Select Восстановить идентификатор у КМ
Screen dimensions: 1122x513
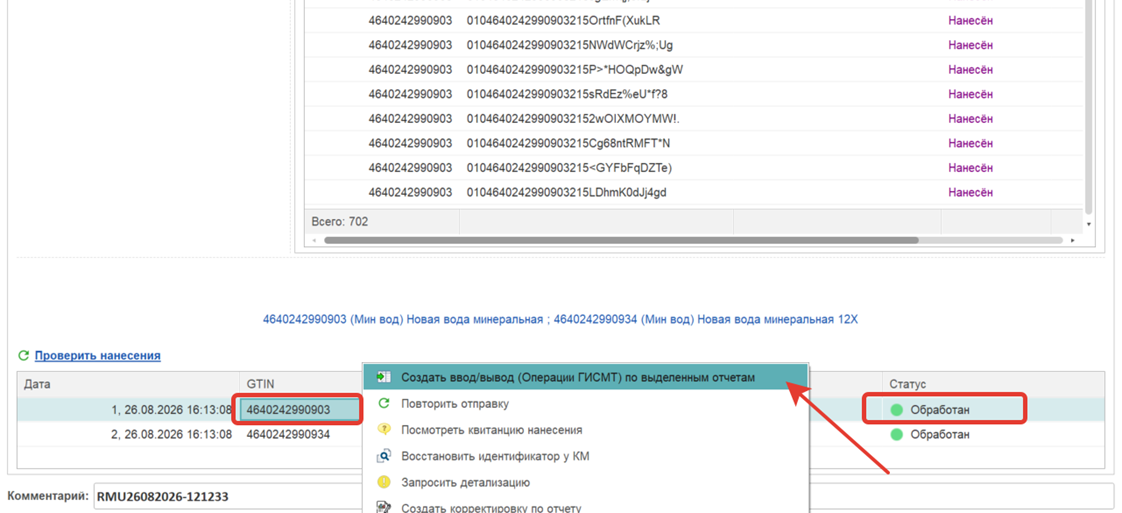(494, 456)
